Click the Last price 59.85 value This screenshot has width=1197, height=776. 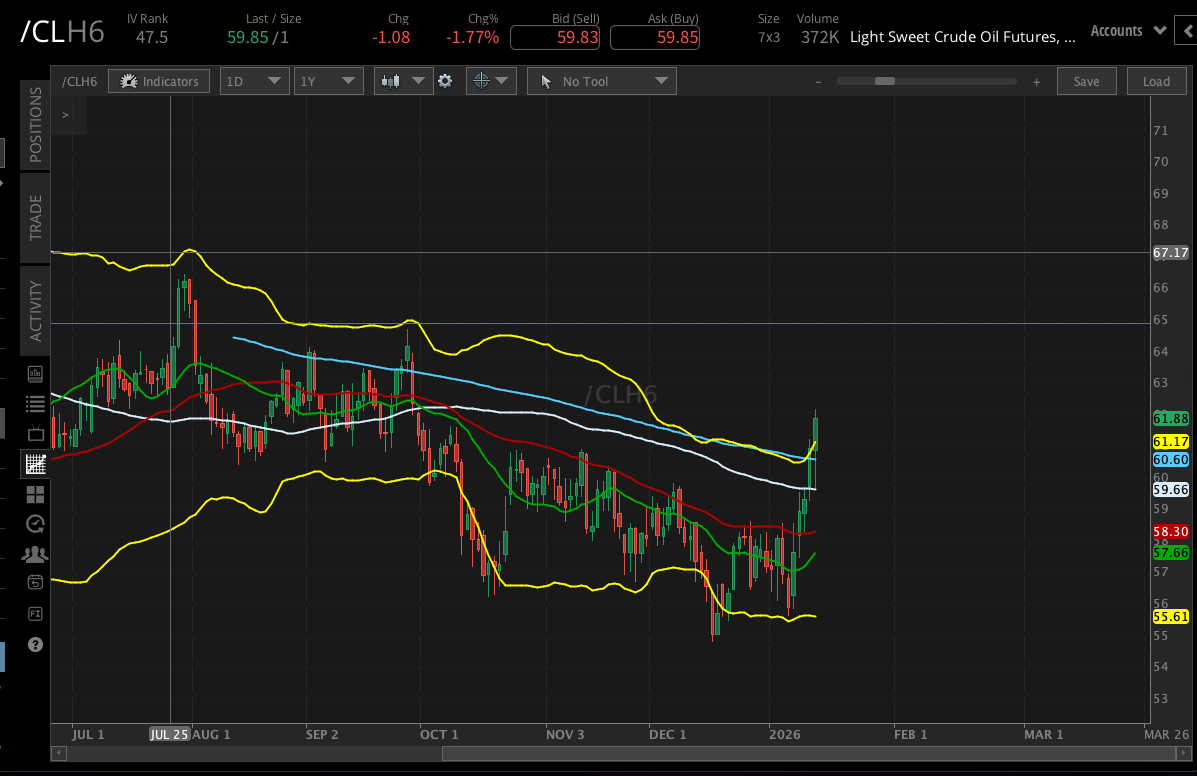pos(247,37)
